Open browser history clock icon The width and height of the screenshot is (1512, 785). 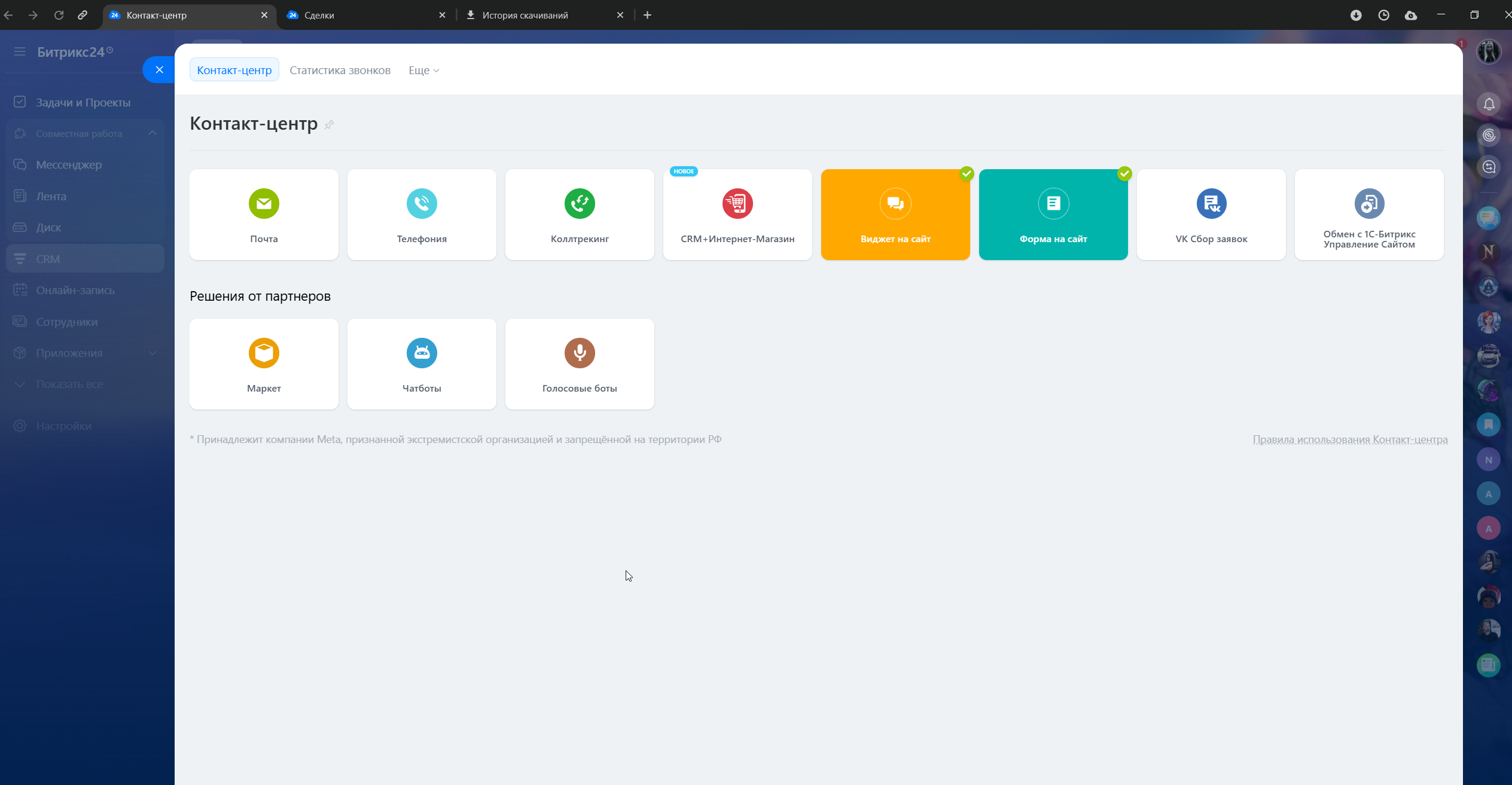click(1383, 15)
